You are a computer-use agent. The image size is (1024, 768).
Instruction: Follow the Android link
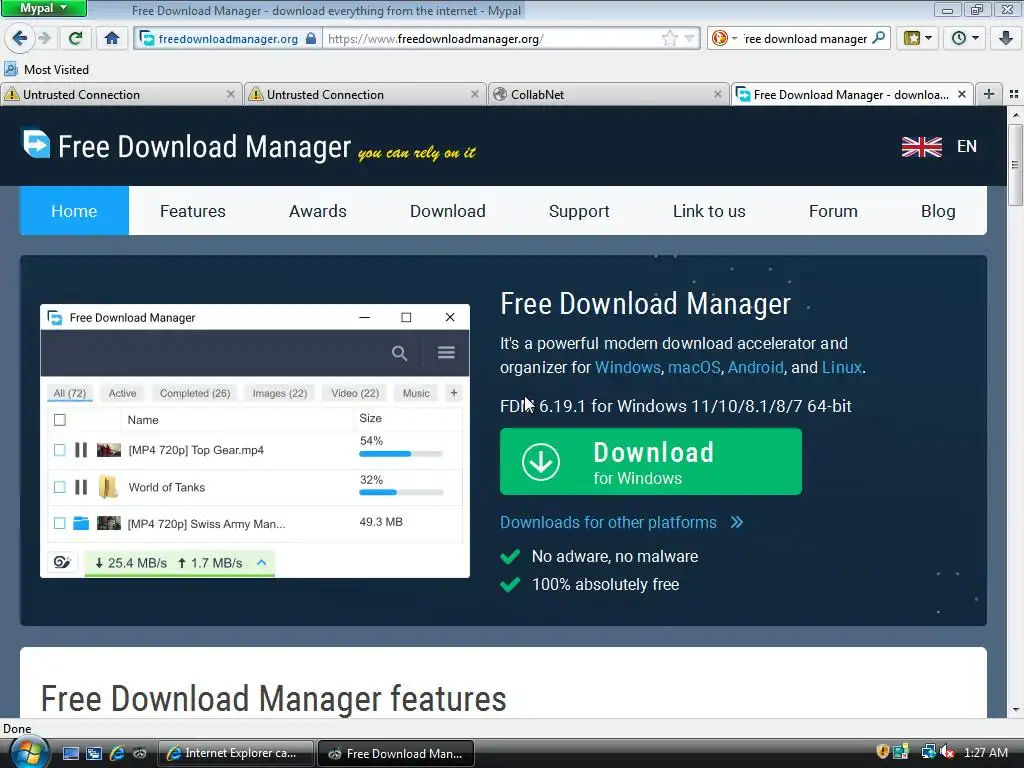(x=755, y=367)
